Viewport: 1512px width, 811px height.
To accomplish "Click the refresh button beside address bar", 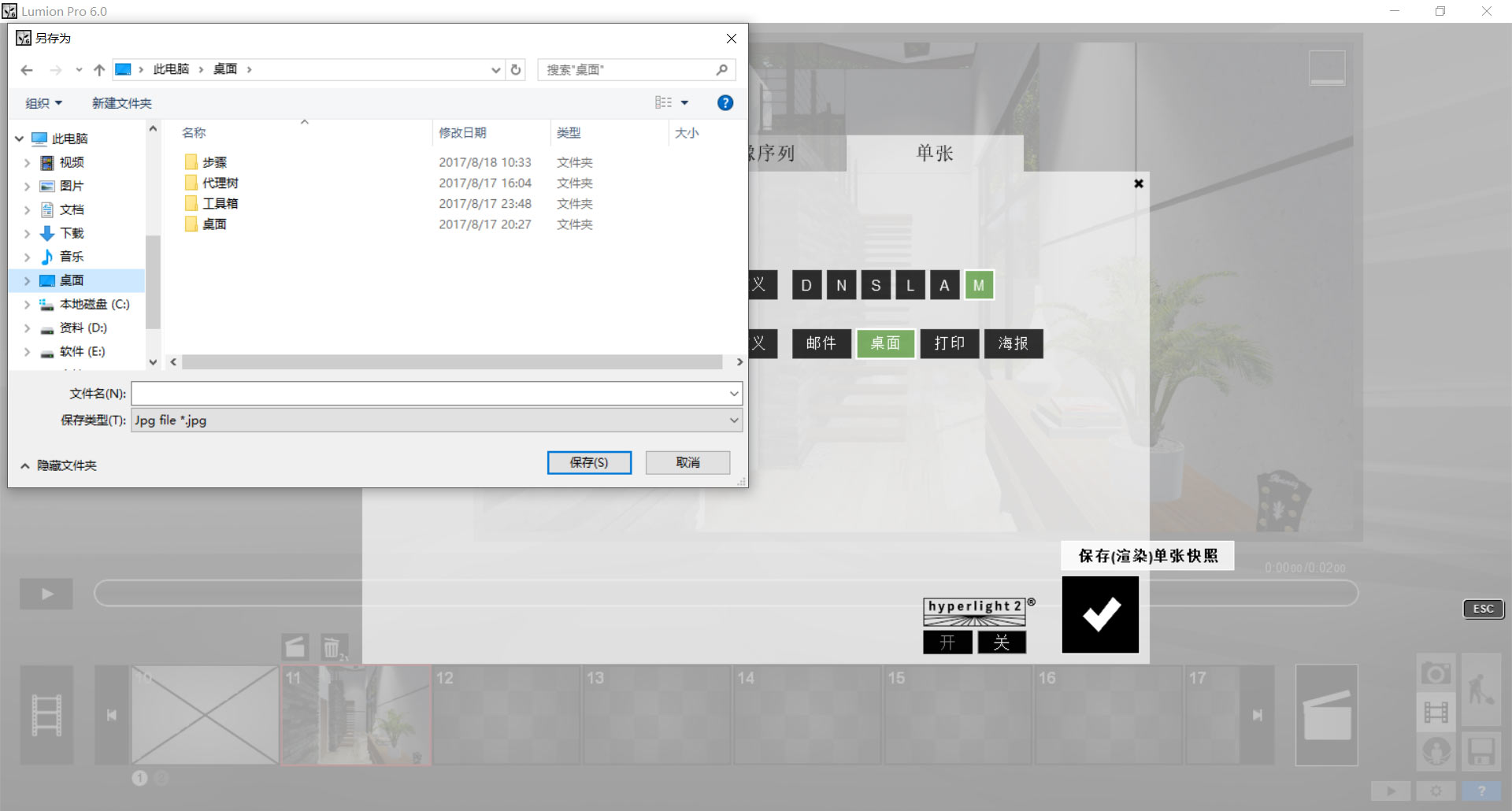I will coord(516,70).
